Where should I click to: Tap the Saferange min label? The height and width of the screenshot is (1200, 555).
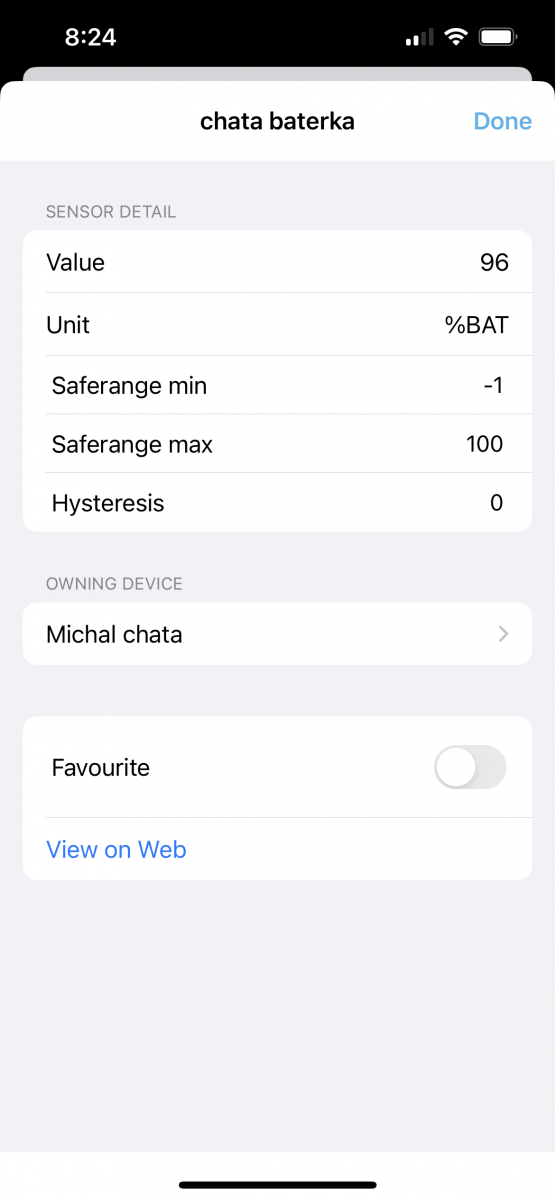(129, 385)
